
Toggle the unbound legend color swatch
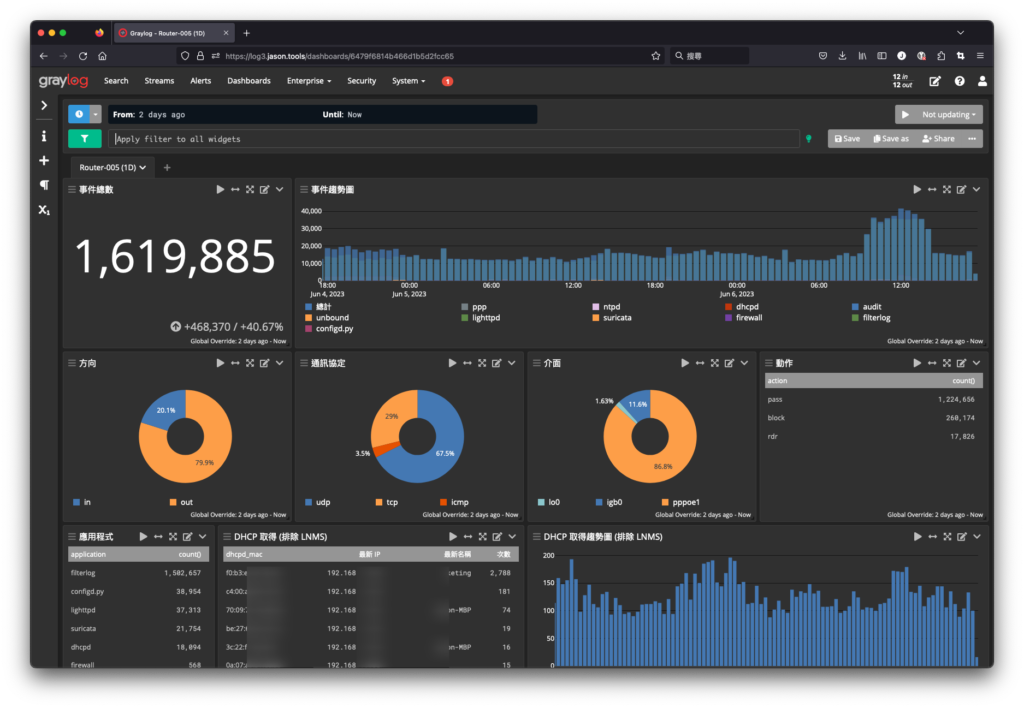308,318
